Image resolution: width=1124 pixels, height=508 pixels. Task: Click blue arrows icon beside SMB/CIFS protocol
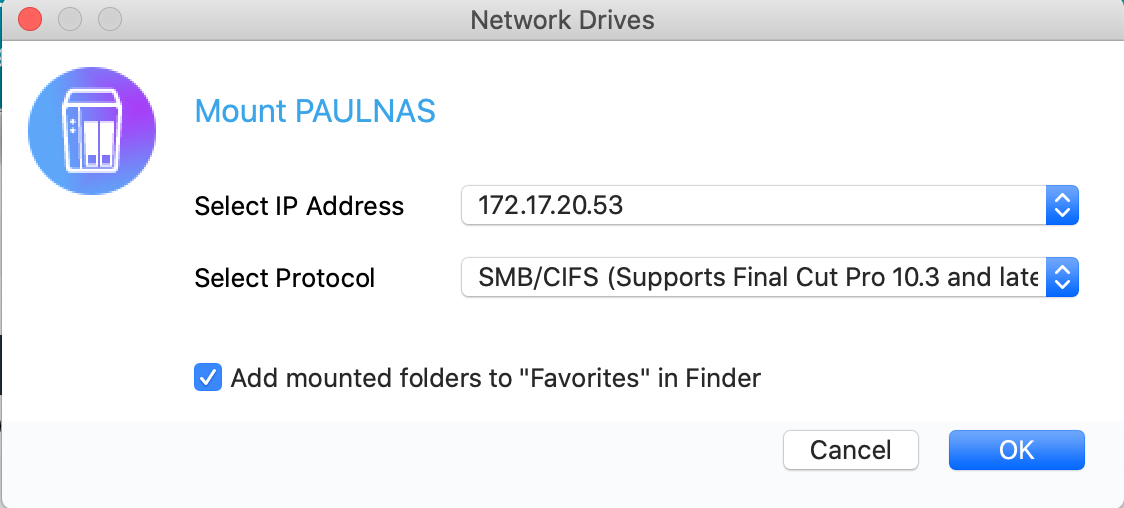1062,277
